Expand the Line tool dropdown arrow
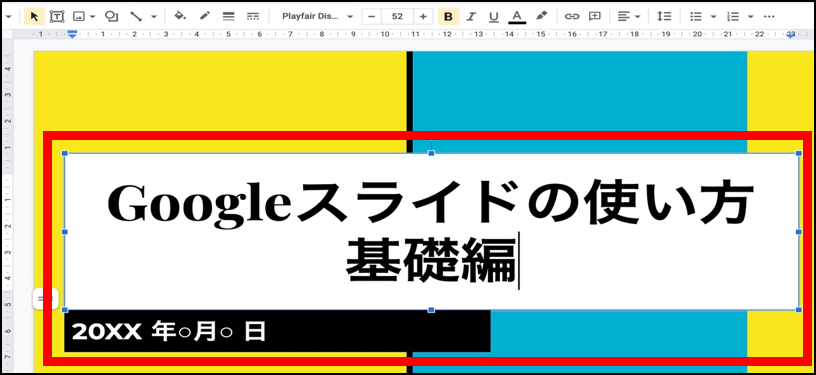This screenshot has height=375, width=816. 154,17
